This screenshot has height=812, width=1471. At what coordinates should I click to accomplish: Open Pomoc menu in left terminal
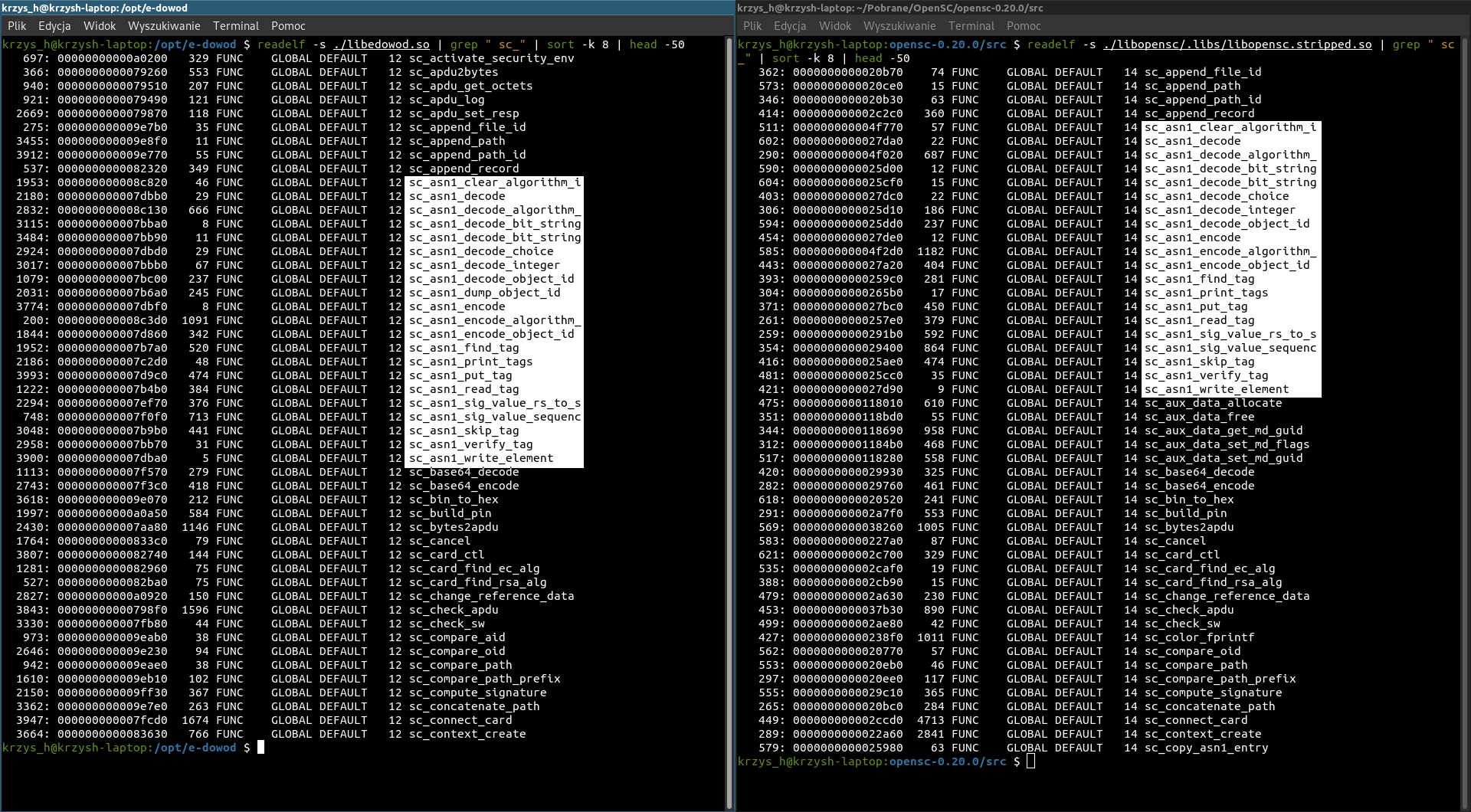(x=288, y=26)
